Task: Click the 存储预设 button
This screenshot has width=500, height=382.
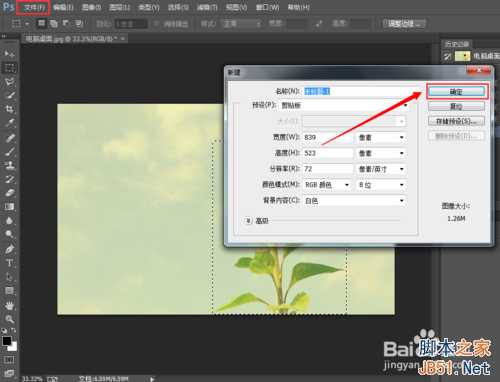Action: pos(456,121)
